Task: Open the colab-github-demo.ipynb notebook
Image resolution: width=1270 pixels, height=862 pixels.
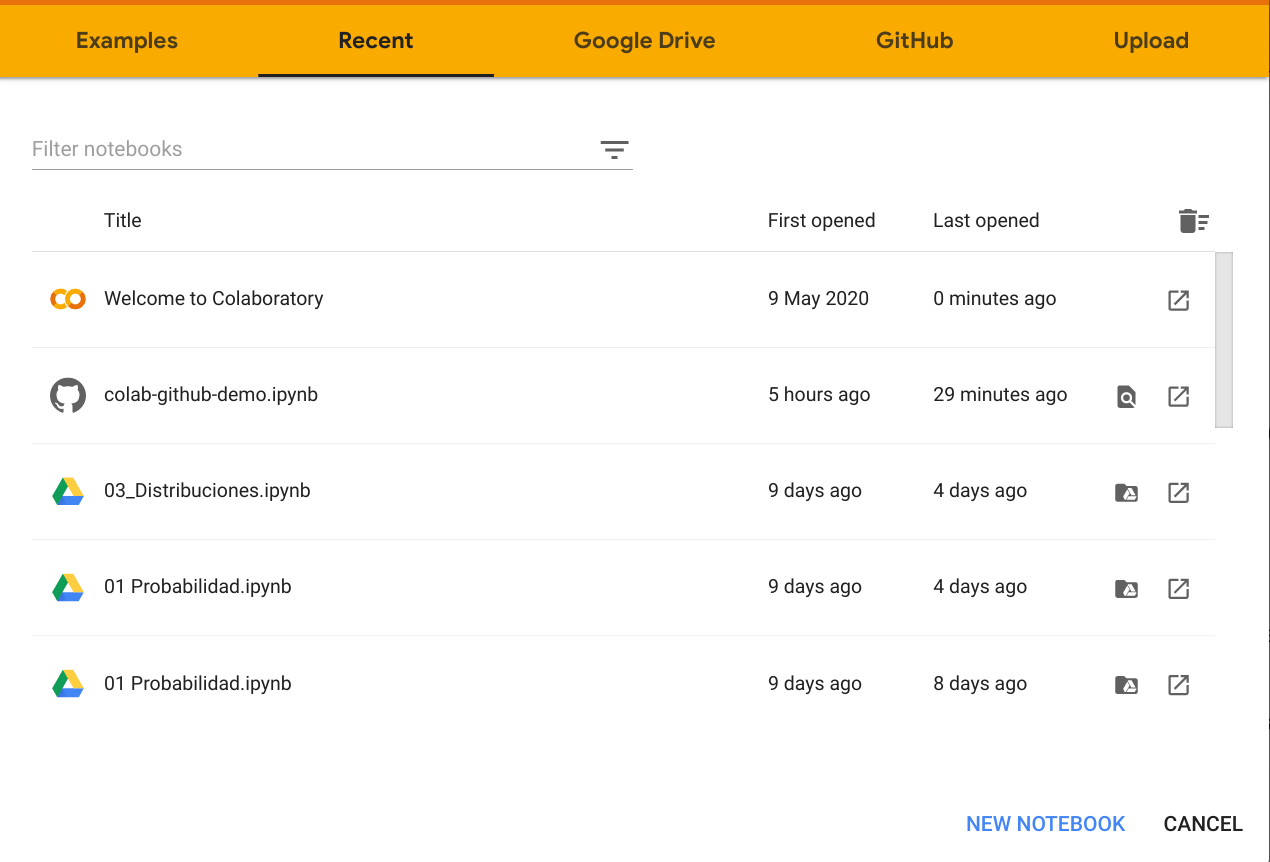Action: coord(211,395)
